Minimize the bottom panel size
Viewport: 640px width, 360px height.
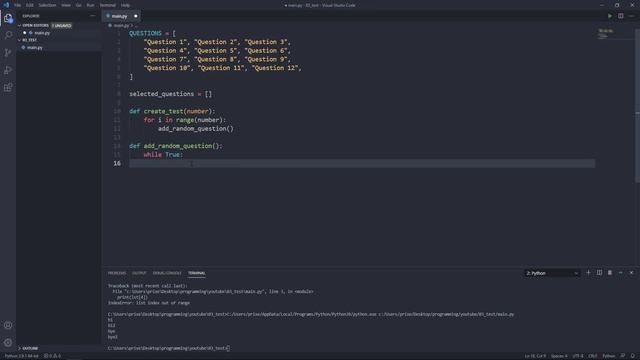tap(620, 273)
